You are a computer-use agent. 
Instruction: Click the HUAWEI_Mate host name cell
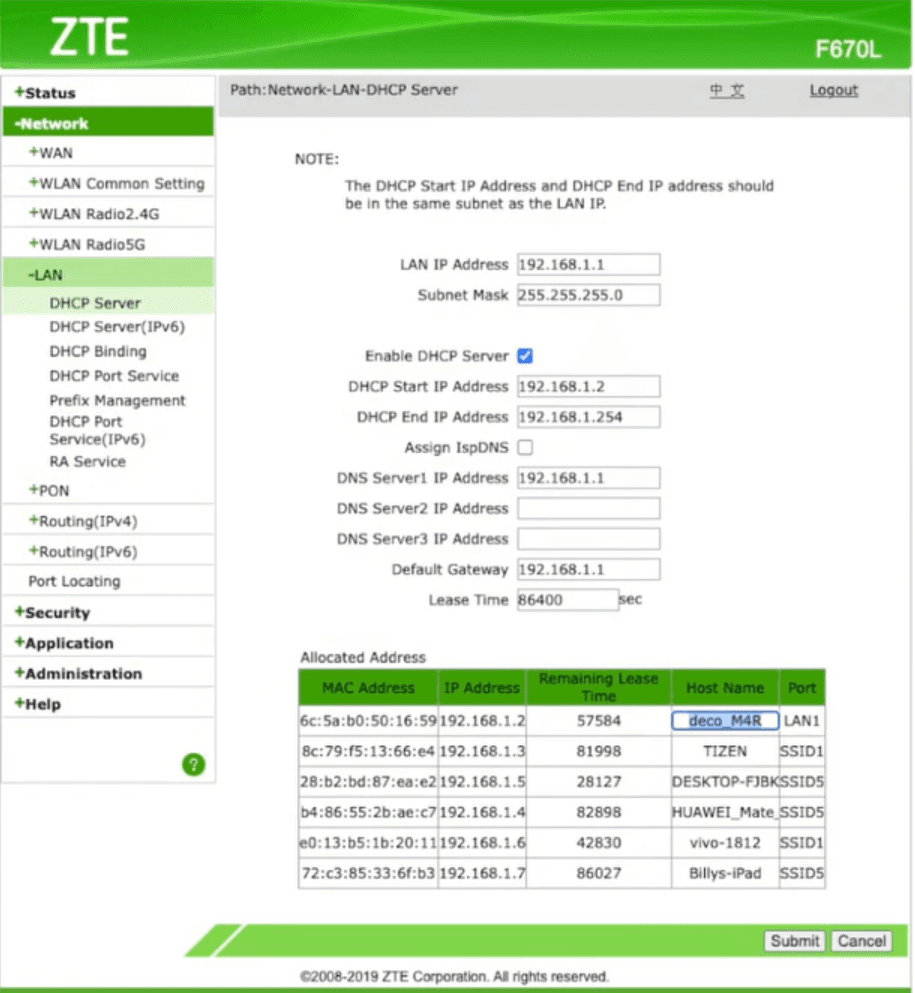click(x=725, y=812)
